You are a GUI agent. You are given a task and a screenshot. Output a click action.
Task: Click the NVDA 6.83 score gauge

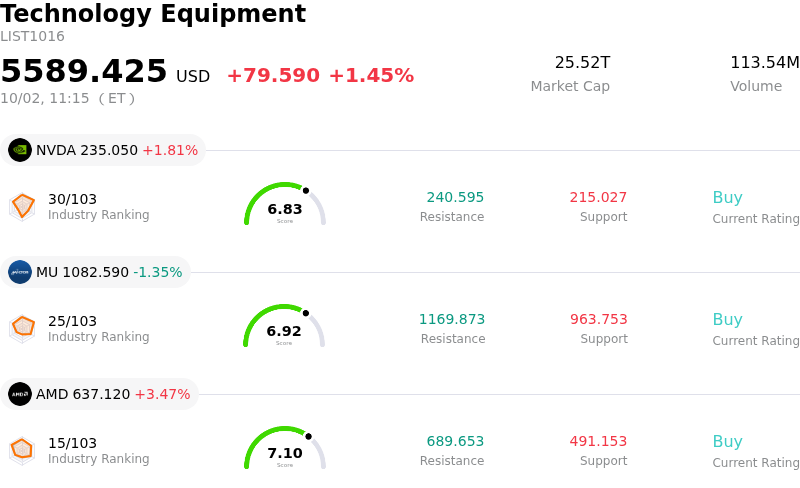point(285,204)
